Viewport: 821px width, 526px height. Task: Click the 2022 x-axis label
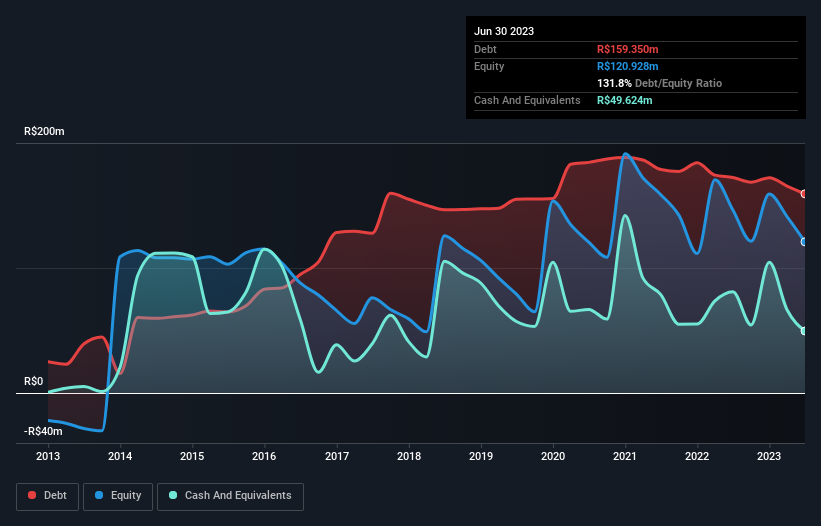[x=697, y=456]
